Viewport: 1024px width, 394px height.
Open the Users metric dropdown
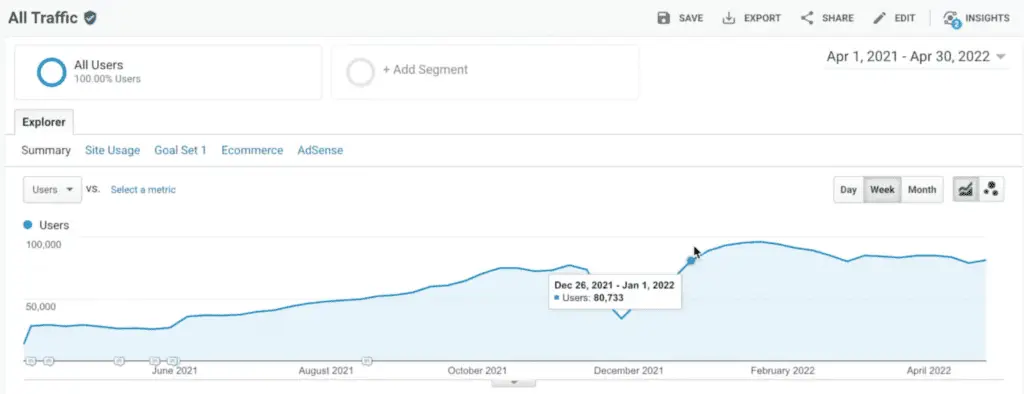[52, 189]
